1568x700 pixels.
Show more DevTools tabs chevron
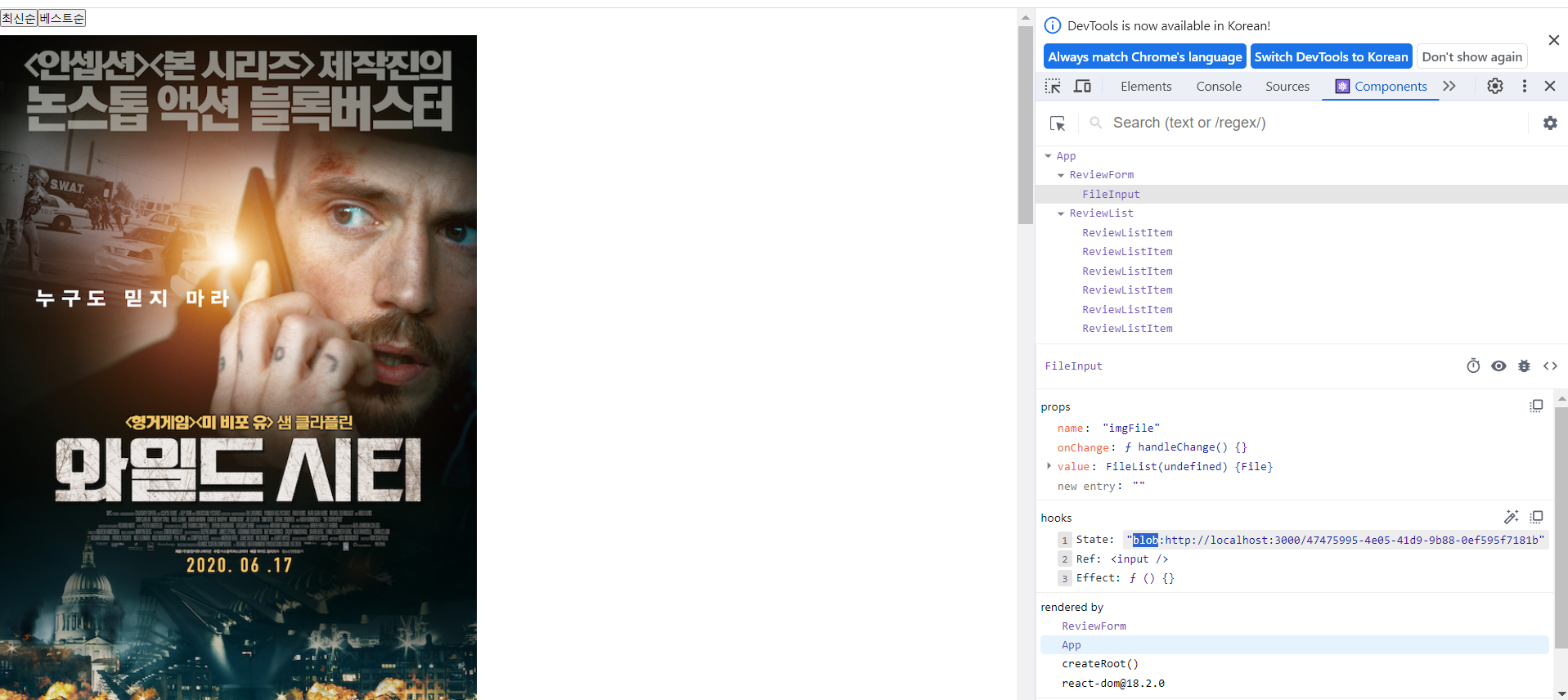(1449, 86)
